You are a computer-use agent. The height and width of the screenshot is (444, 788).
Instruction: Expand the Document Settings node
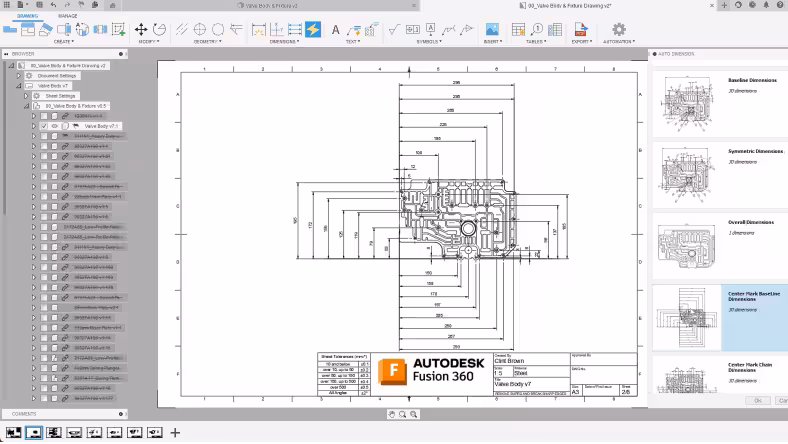click(18, 75)
